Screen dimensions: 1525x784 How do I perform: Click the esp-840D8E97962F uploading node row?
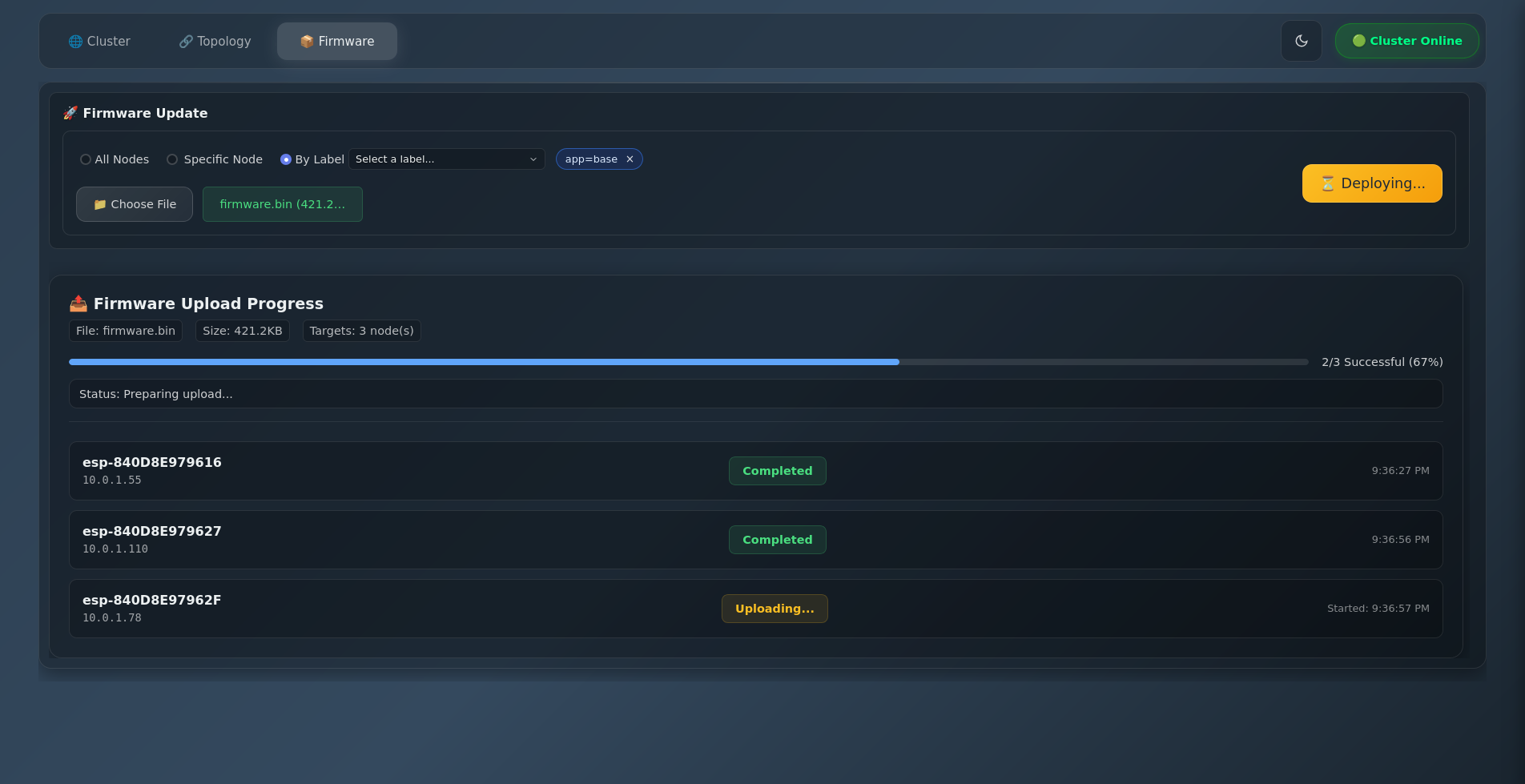click(400, 609)
